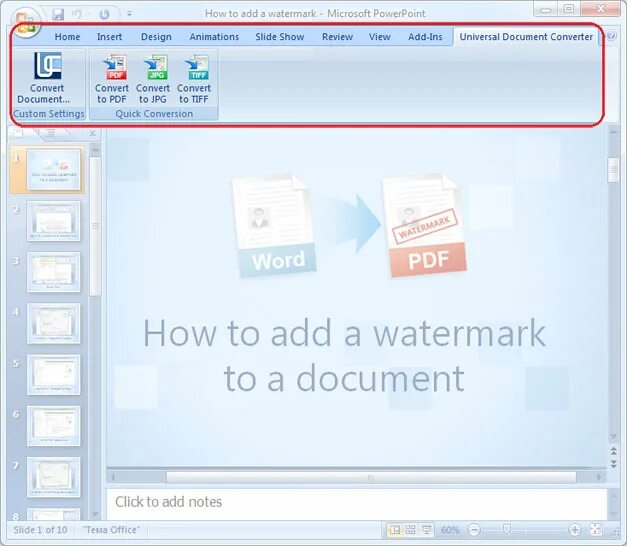
Task: Click the Convert to JPG icon
Action: coord(156,67)
